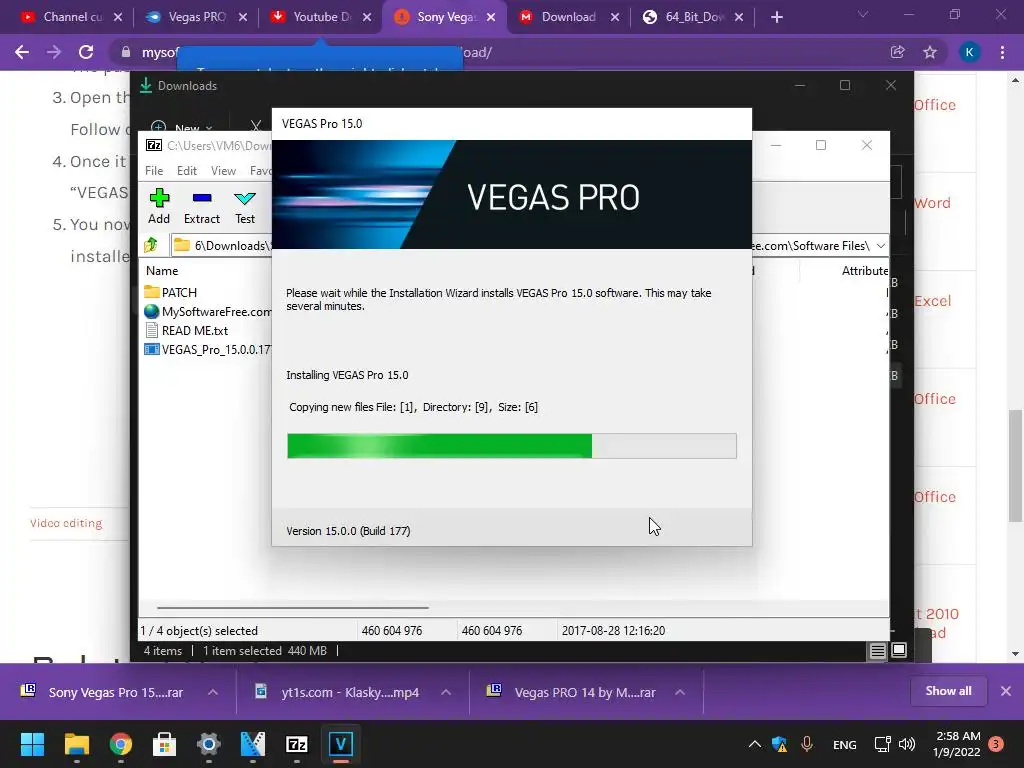Bookmark this page with the star icon
The image size is (1024, 768).
(x=930, y=52)
